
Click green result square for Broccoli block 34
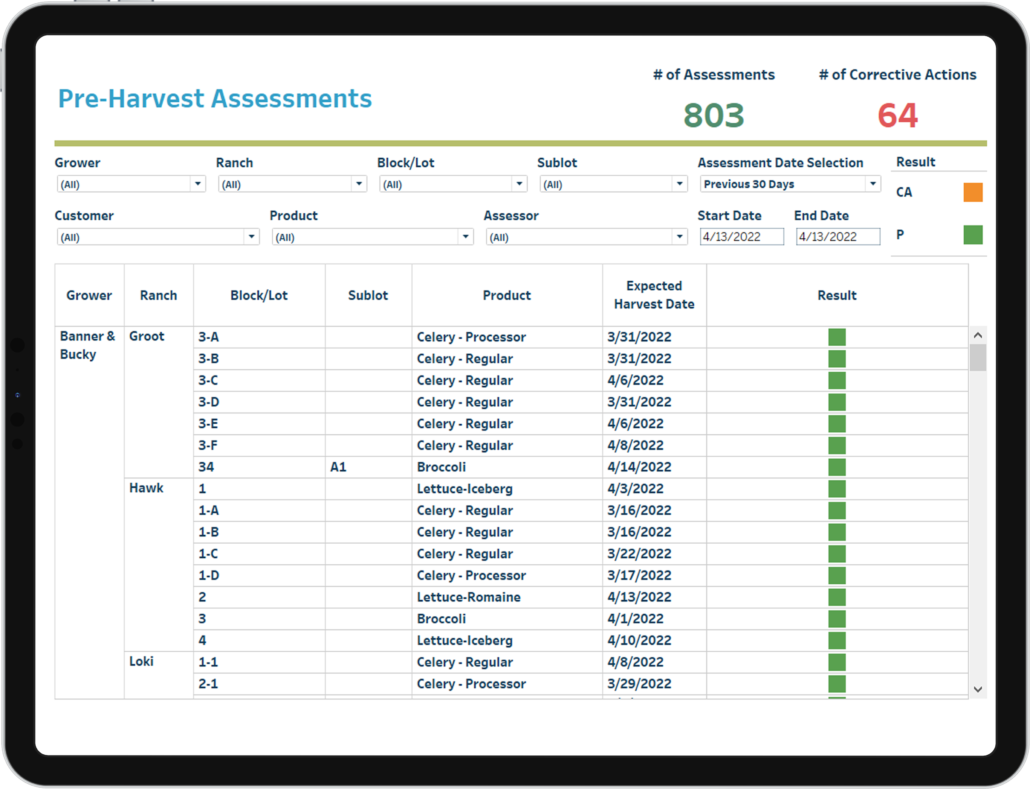pyautogui.click(x=837, y=467)
